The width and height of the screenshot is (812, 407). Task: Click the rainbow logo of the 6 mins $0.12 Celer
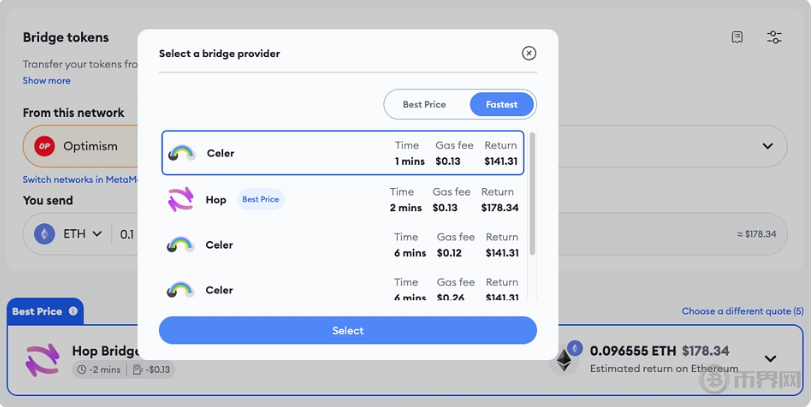coord(180,245)
